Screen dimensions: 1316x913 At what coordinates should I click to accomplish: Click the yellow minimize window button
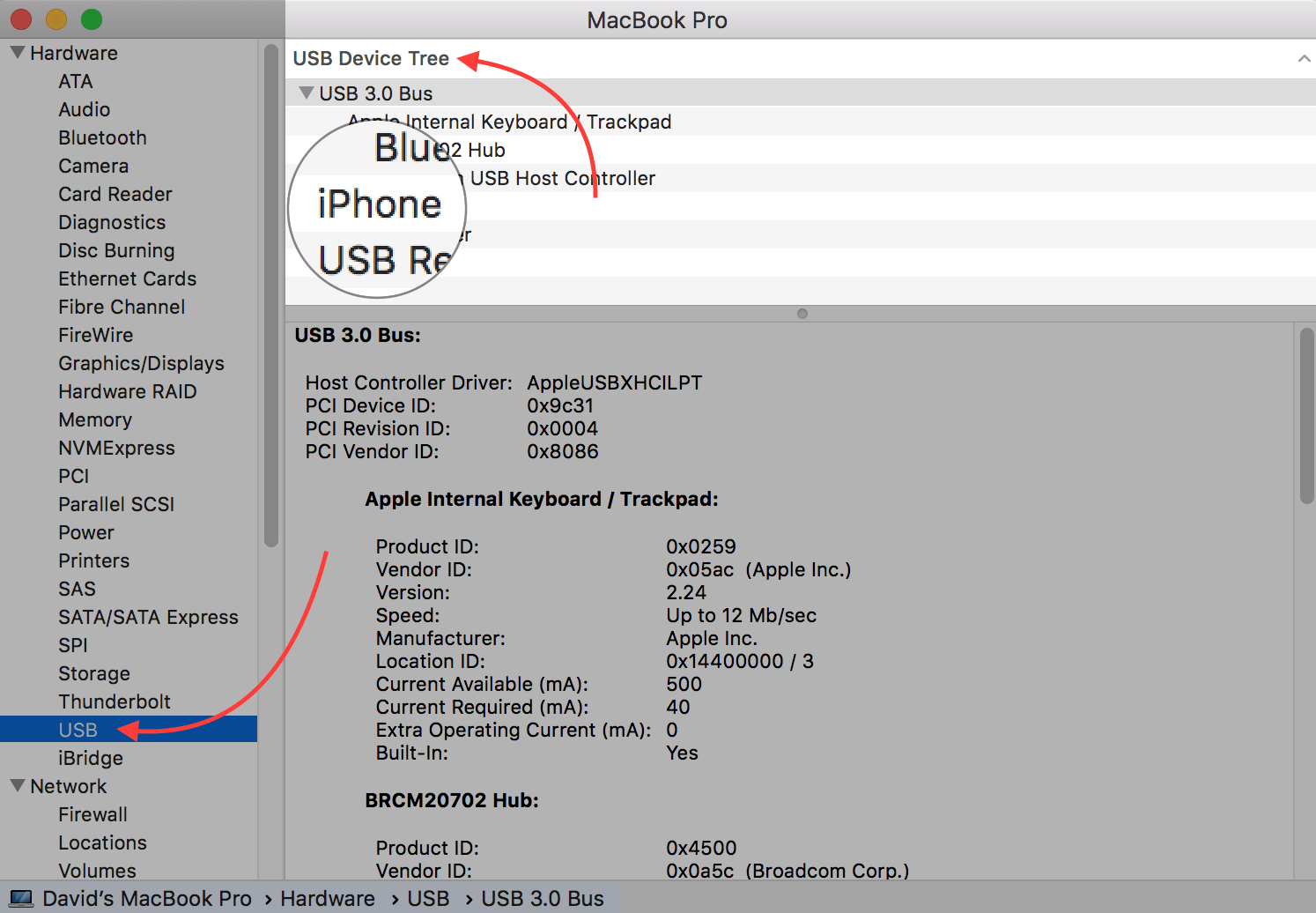[x=56, y=19]
